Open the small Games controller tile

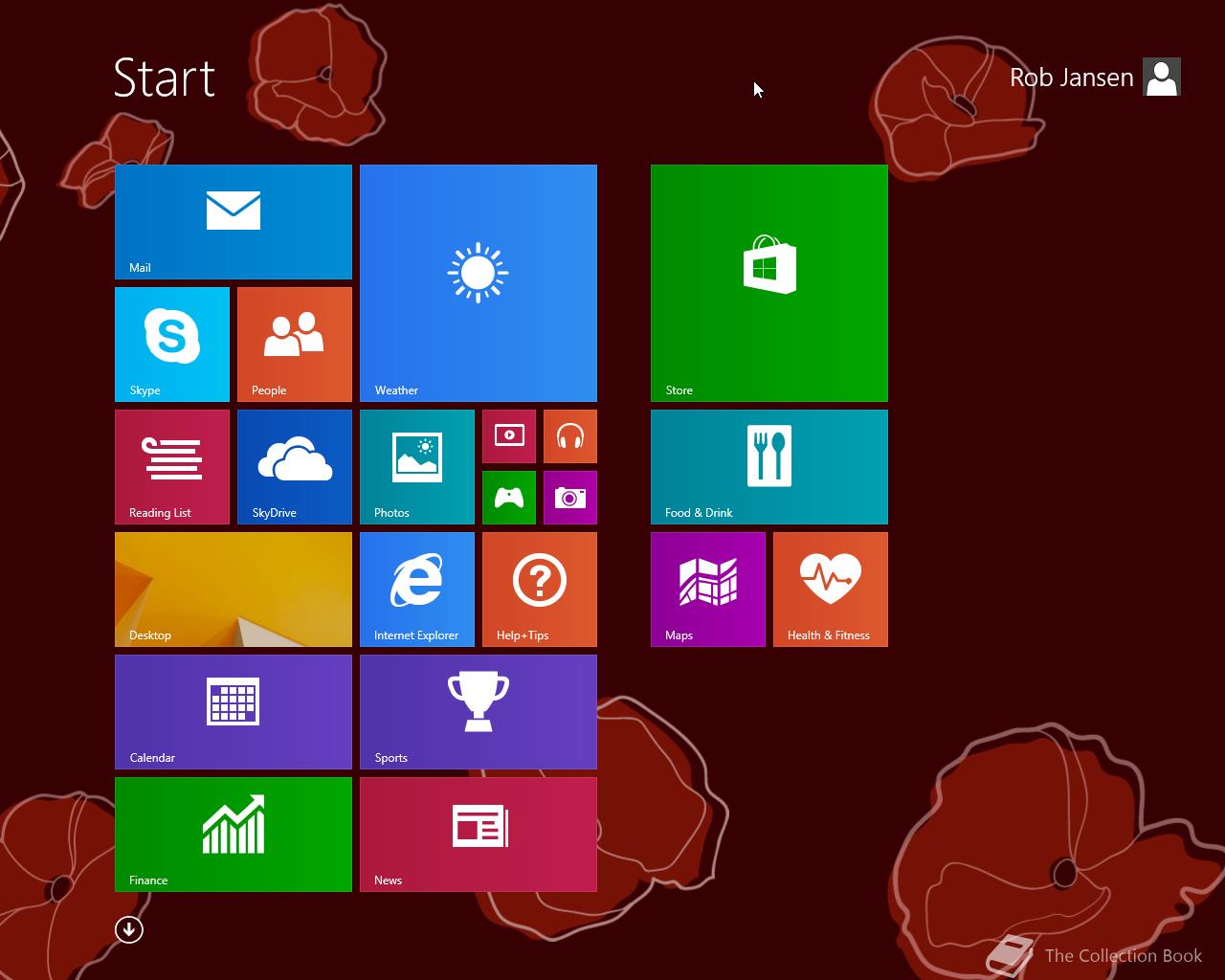click(509, 498)
